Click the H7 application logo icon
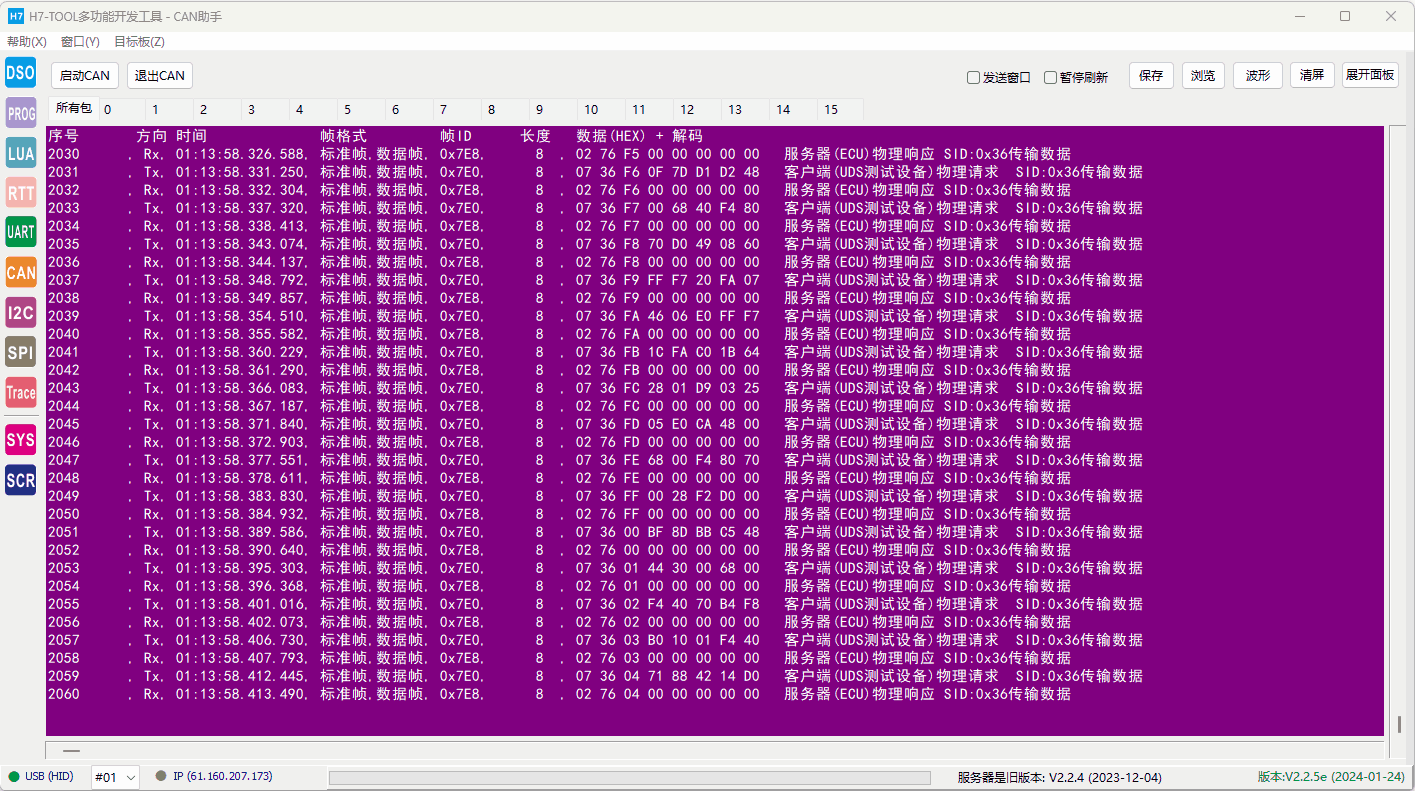The height and width of the screenshot is (791, 1415). [x=15, y=15]
